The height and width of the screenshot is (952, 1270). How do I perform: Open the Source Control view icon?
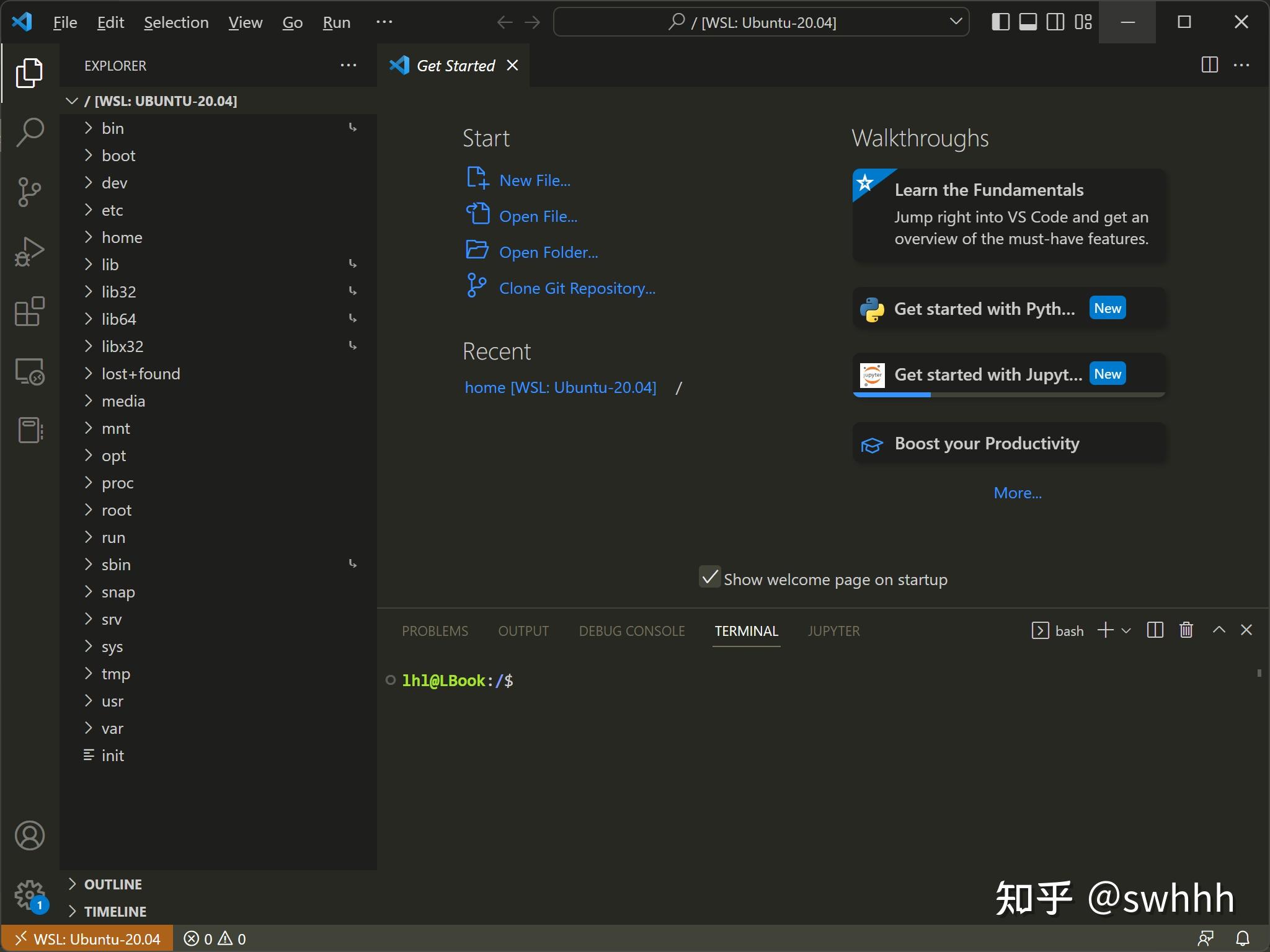pos(29,192)
